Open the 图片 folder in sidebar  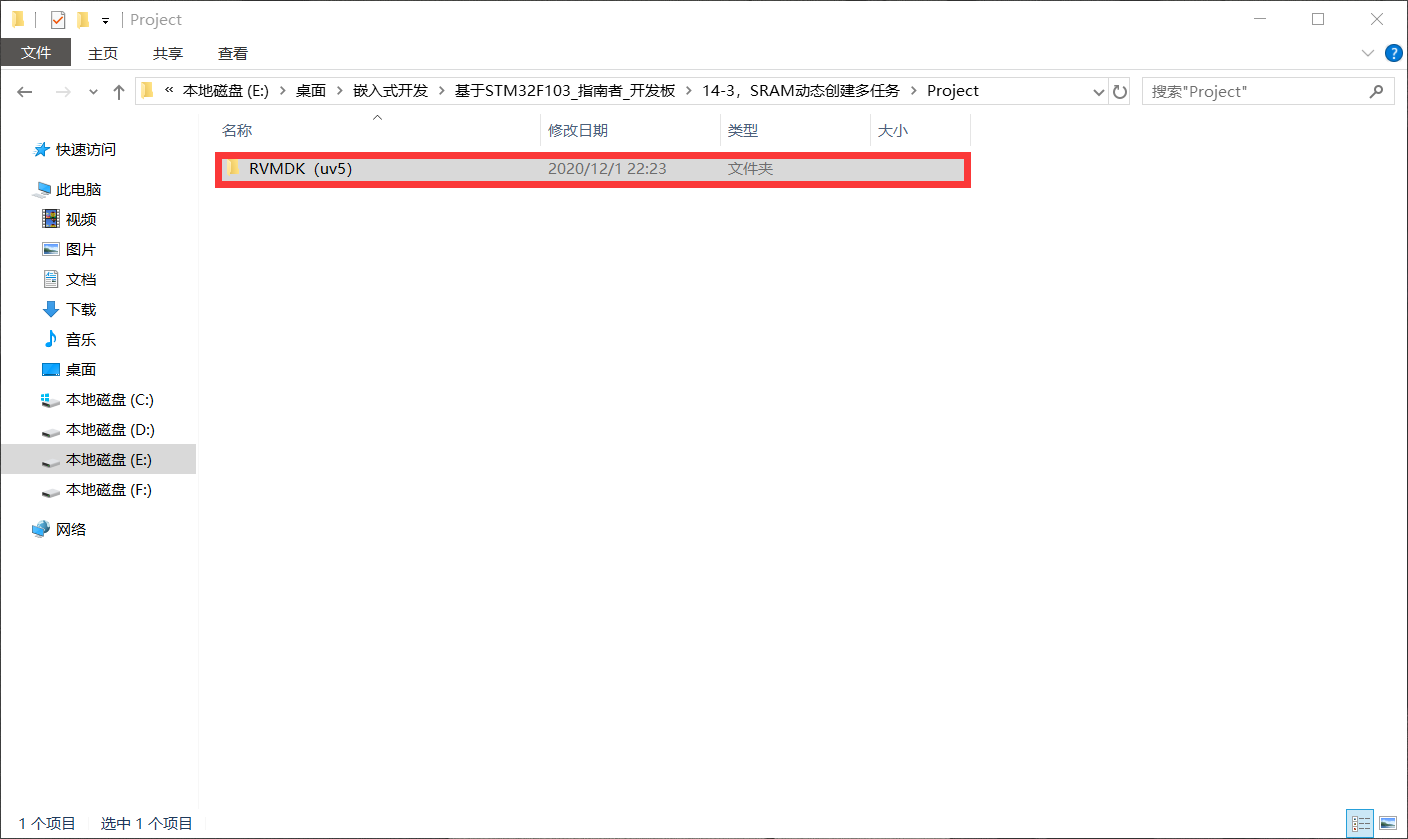coord(81,250)
